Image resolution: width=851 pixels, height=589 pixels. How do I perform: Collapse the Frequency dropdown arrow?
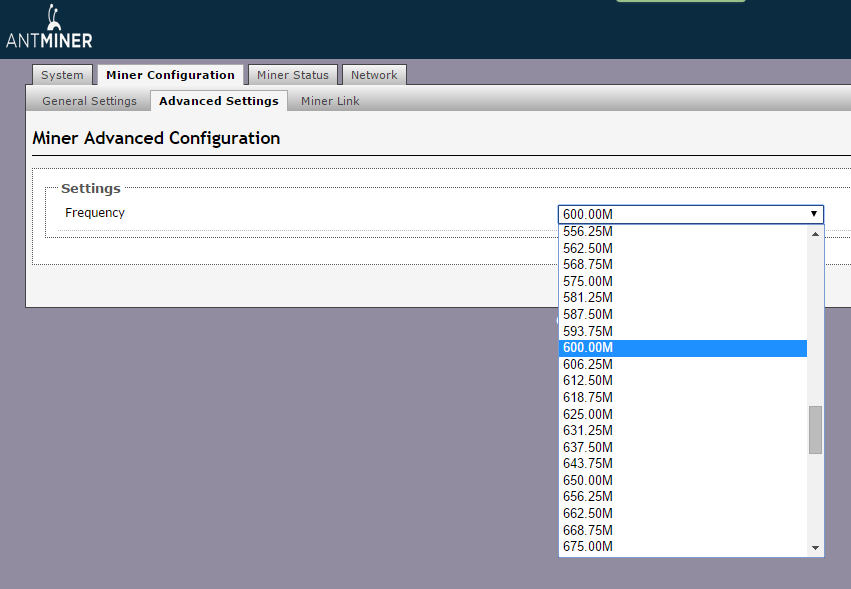click(814, 214)
